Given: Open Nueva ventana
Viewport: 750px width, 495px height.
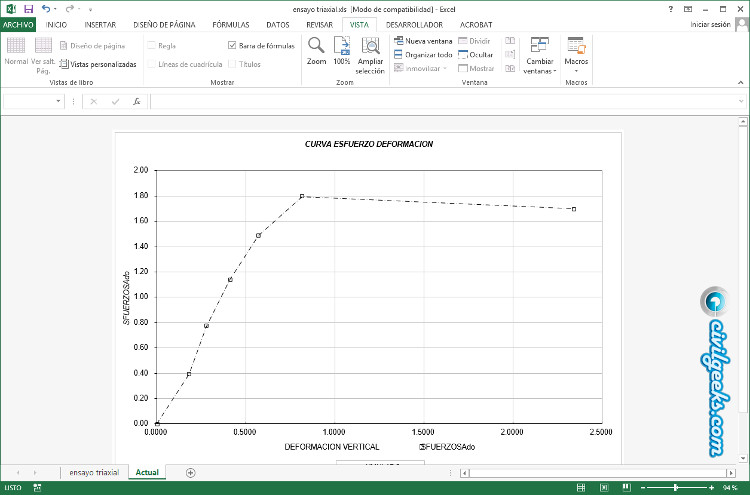Looking at the screenshot, I should coord(423,41).
